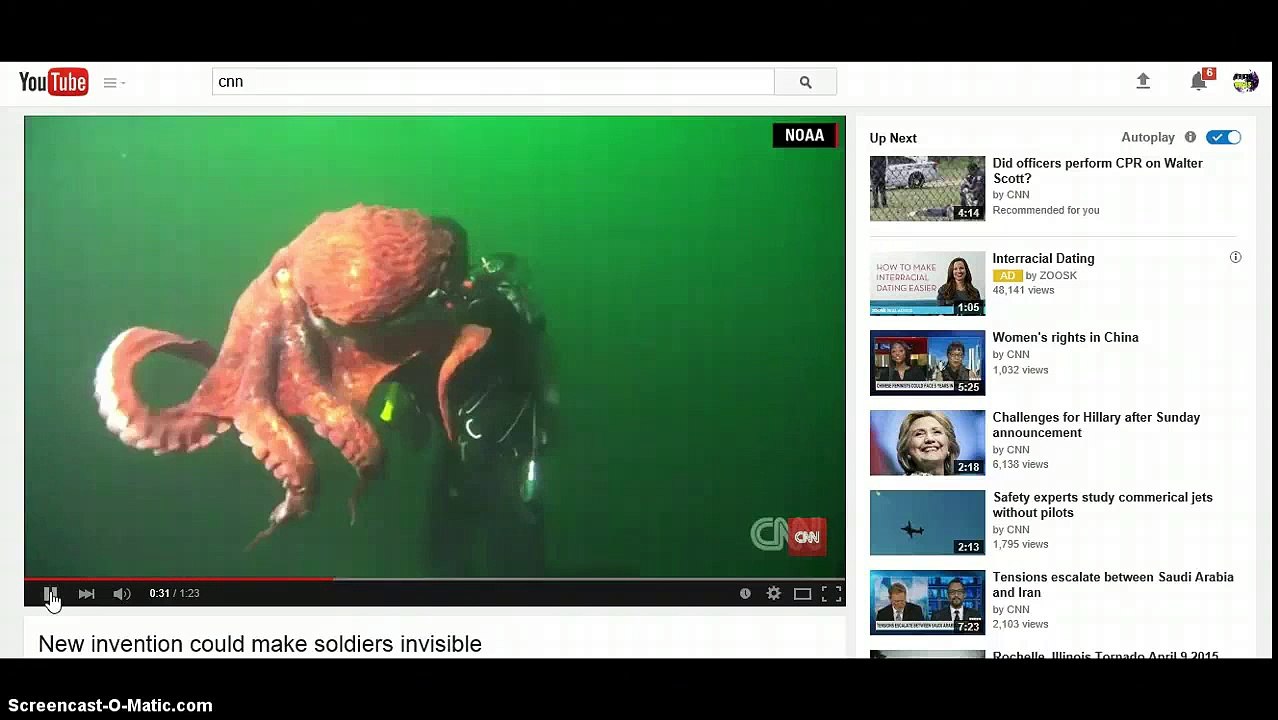Click the search magnifier button
The height and width of the screenshot is (720, 1278).
click(x=805, y=82)
